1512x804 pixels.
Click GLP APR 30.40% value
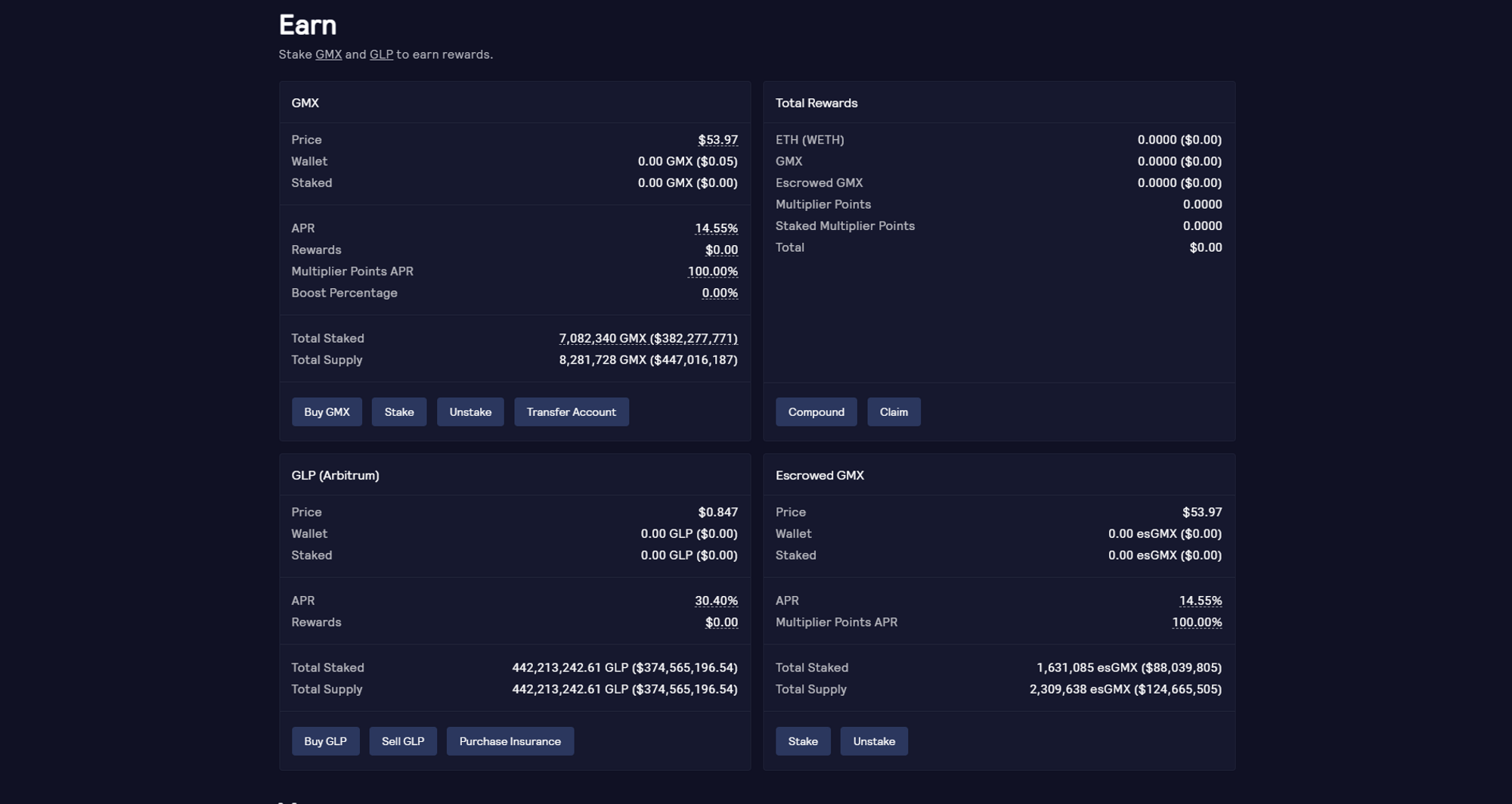pos(717,601)
